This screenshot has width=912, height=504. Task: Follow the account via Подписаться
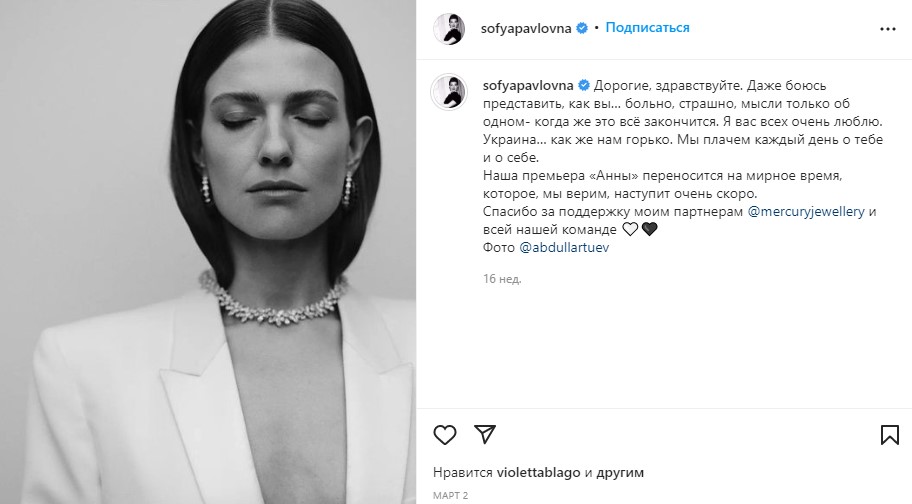(647, 27)
